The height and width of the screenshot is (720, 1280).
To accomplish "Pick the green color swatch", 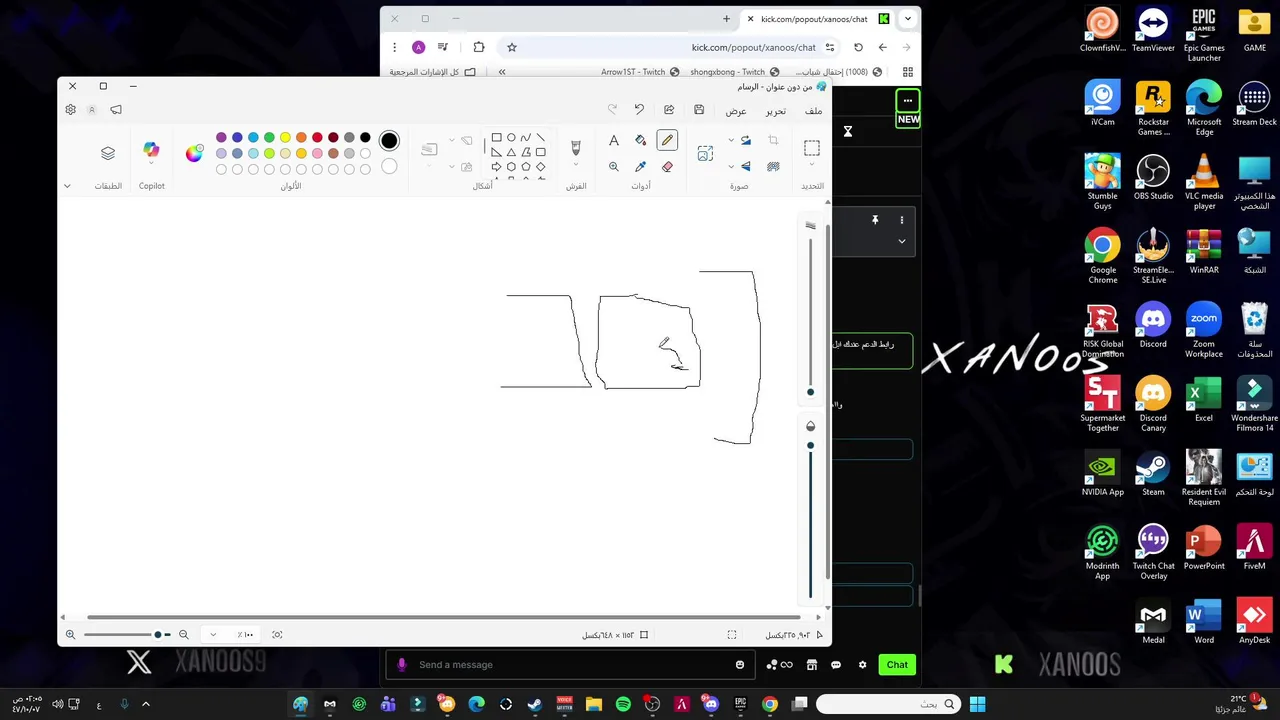I will pos(269,138).
